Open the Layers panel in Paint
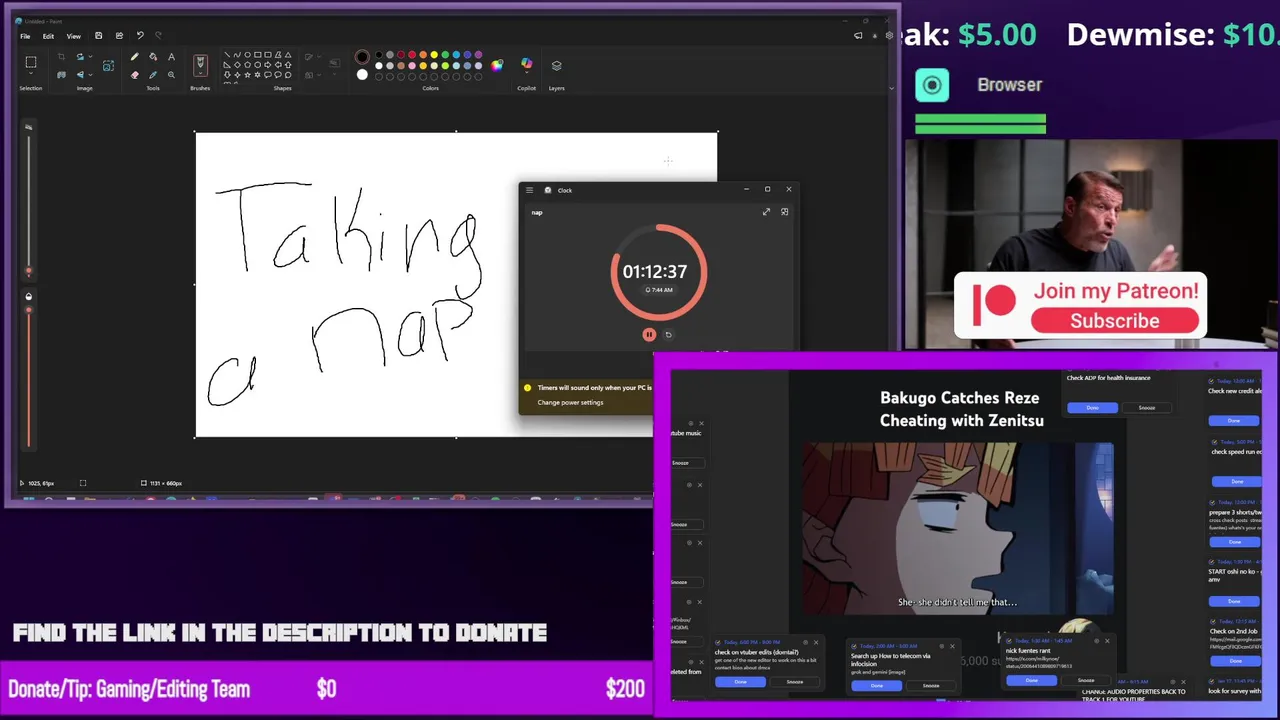 click(556, 65)
